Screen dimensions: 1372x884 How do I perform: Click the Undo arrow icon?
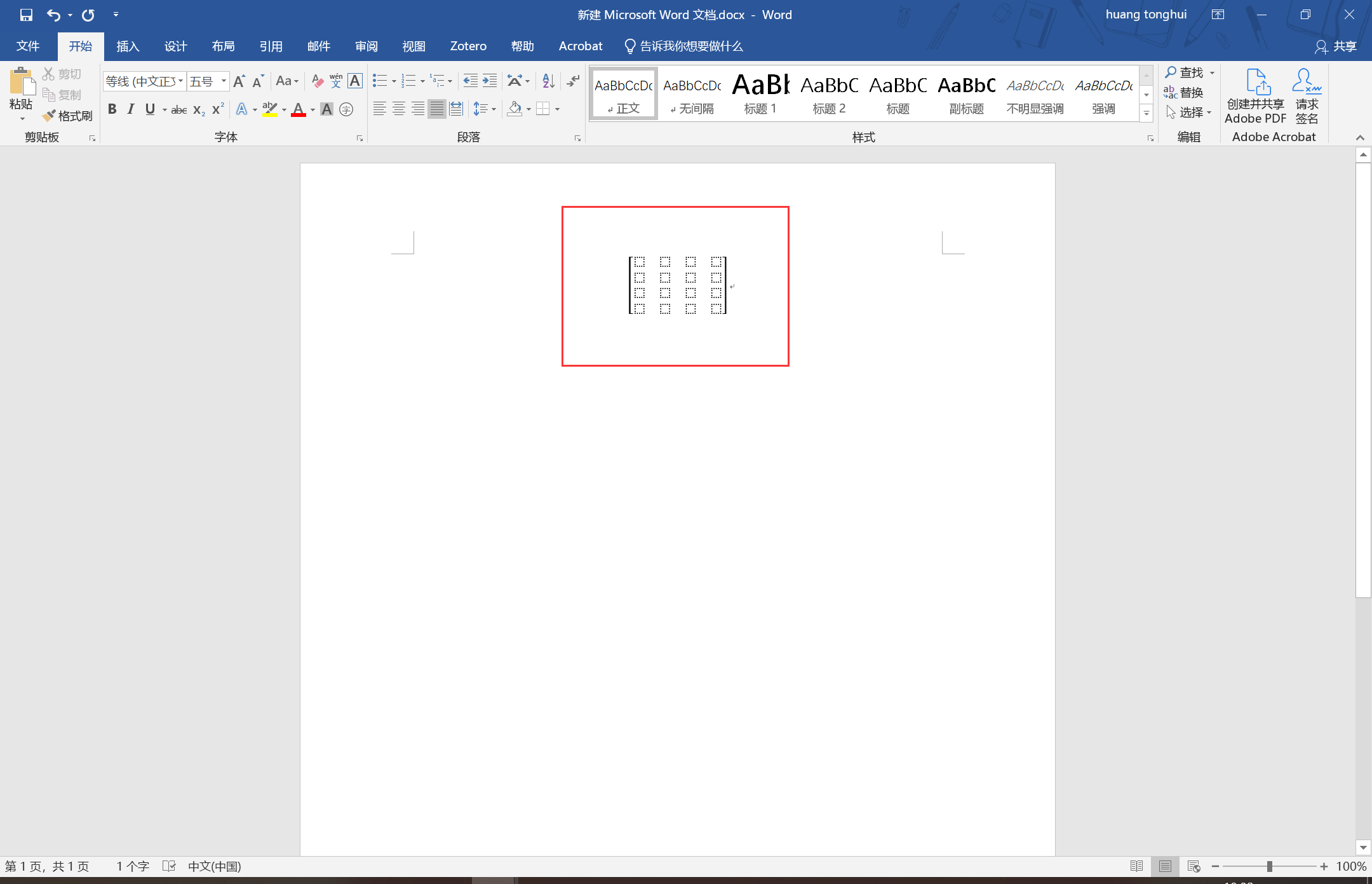pos(53,15)
